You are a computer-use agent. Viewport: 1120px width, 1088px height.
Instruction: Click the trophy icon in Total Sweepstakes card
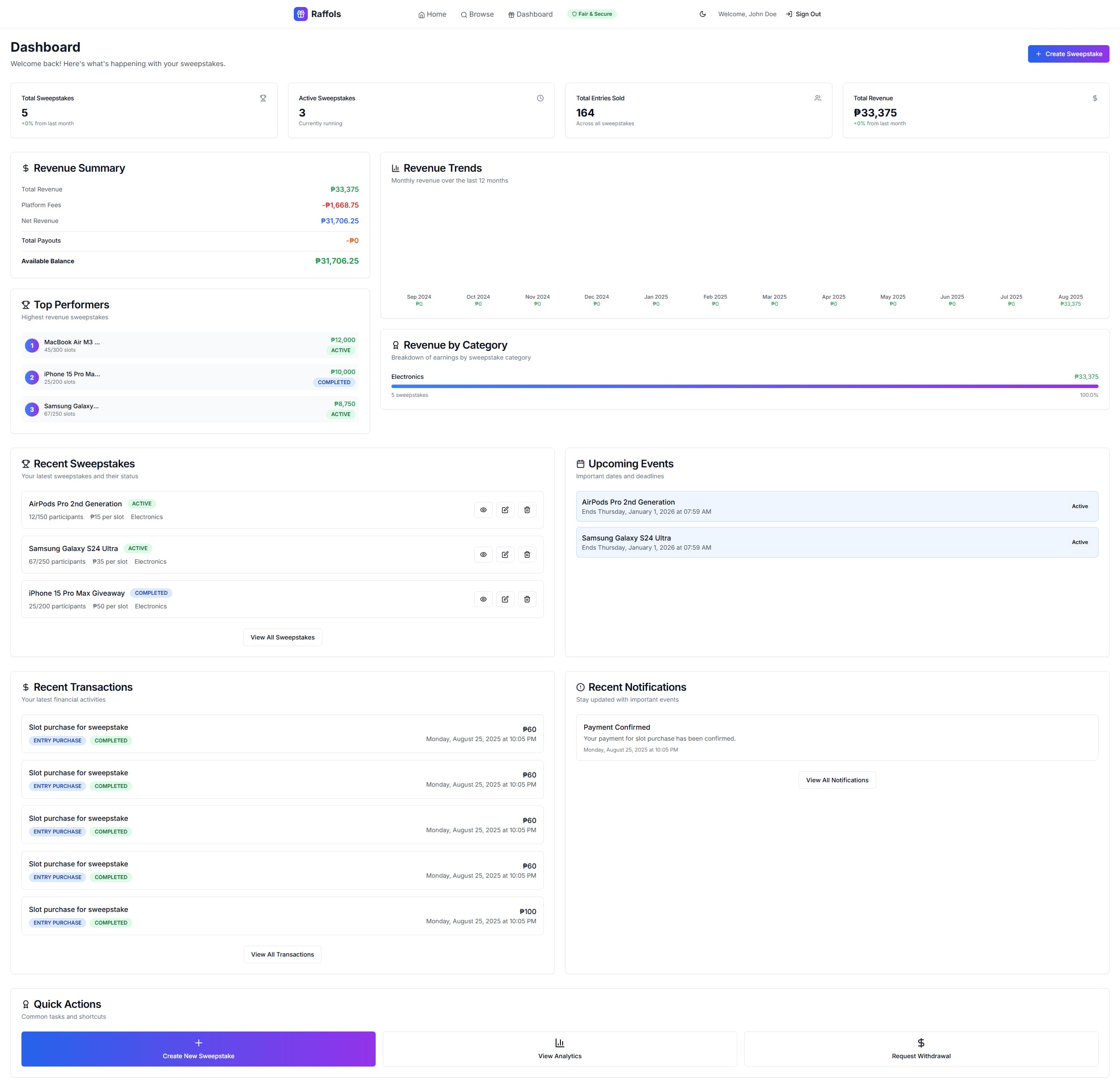(x=263, y=99)
